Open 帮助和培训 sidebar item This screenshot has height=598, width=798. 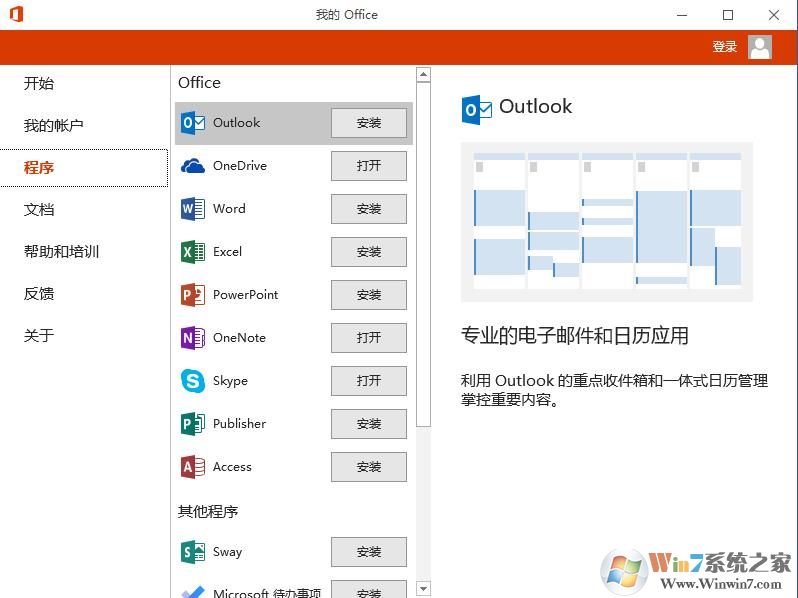62,252
